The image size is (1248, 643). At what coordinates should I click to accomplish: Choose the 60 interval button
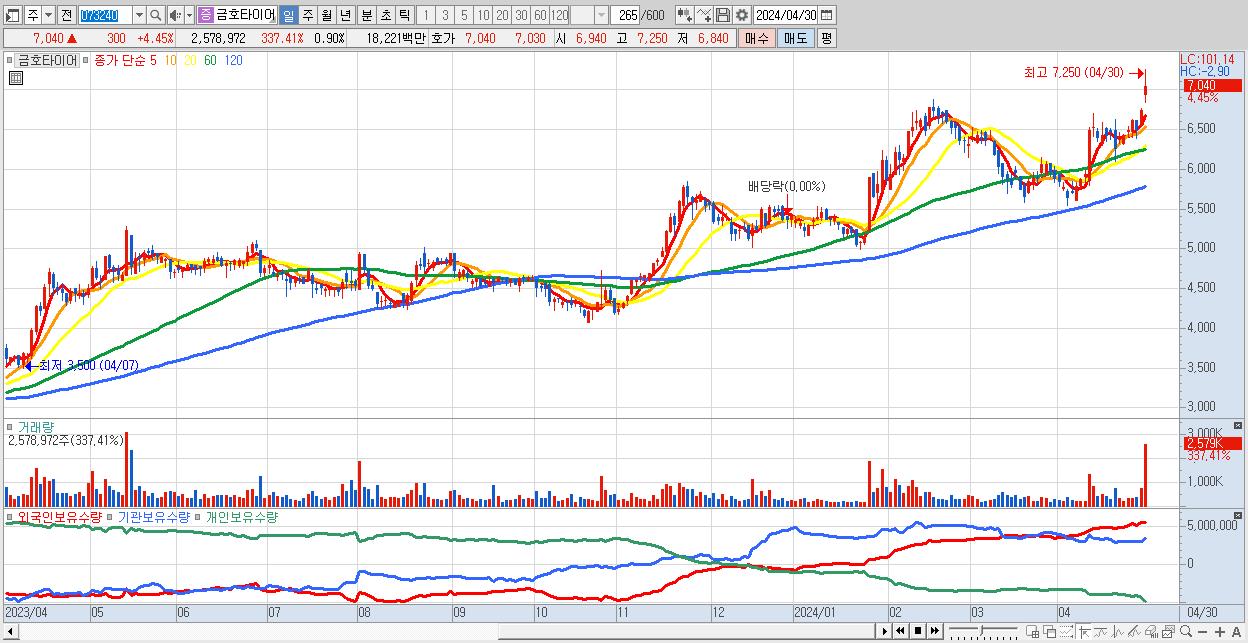pos(540,15)
